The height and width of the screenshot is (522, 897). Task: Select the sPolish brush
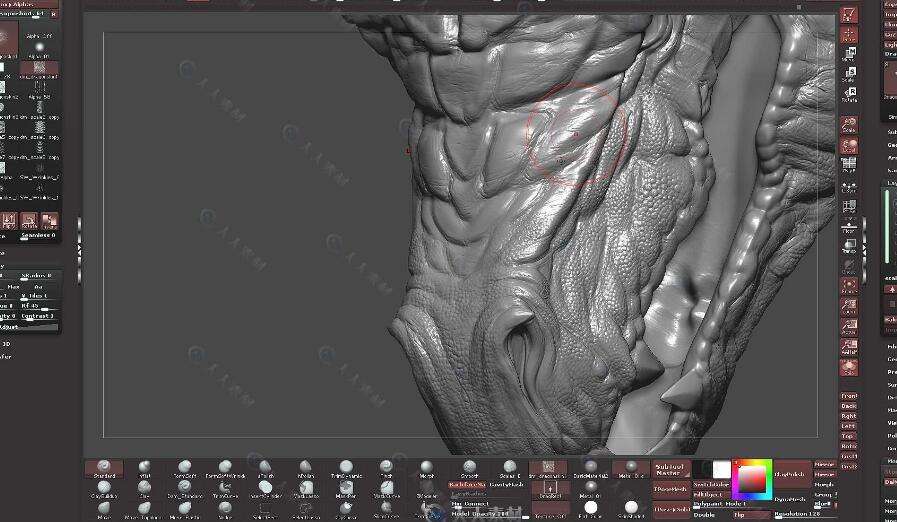(265, 469)
